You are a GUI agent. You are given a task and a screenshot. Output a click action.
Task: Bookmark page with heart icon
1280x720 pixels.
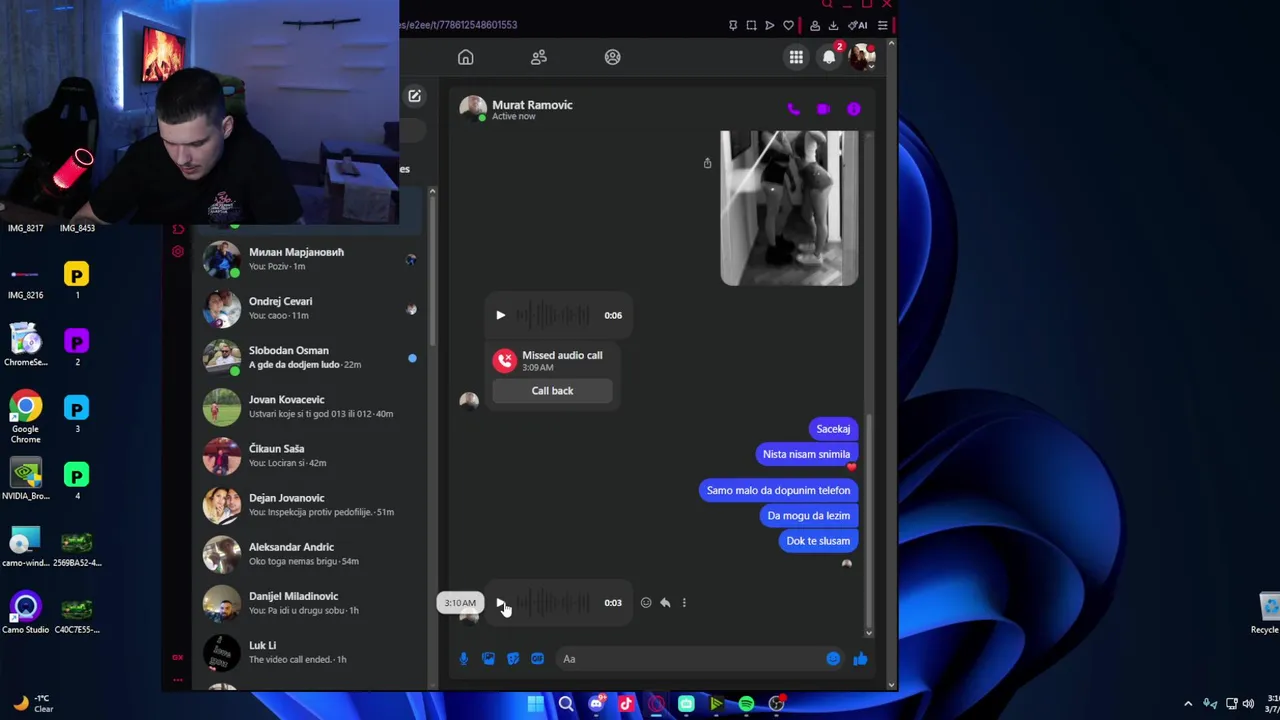click(788, 25)
